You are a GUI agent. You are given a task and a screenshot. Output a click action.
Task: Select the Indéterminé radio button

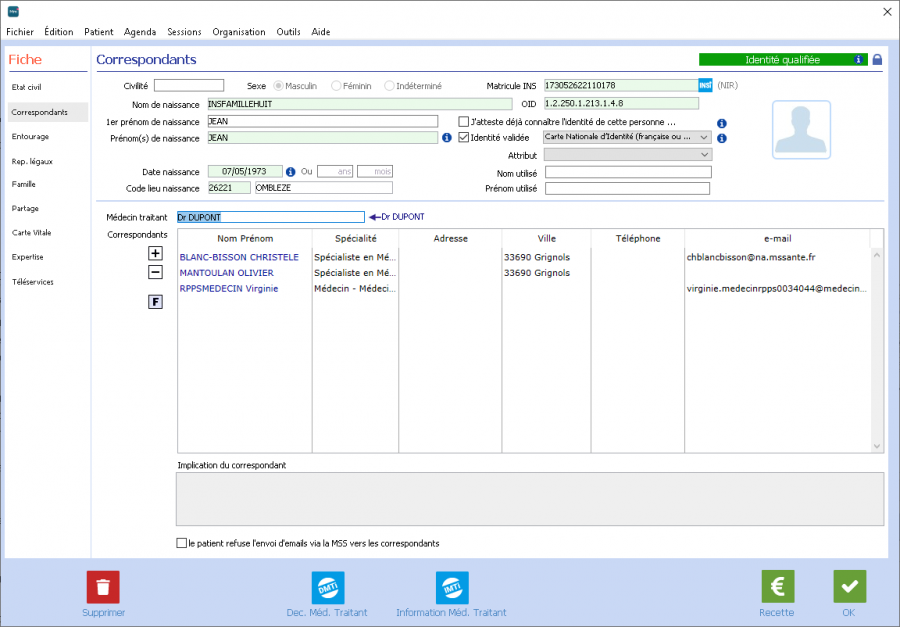coord(389,86)
